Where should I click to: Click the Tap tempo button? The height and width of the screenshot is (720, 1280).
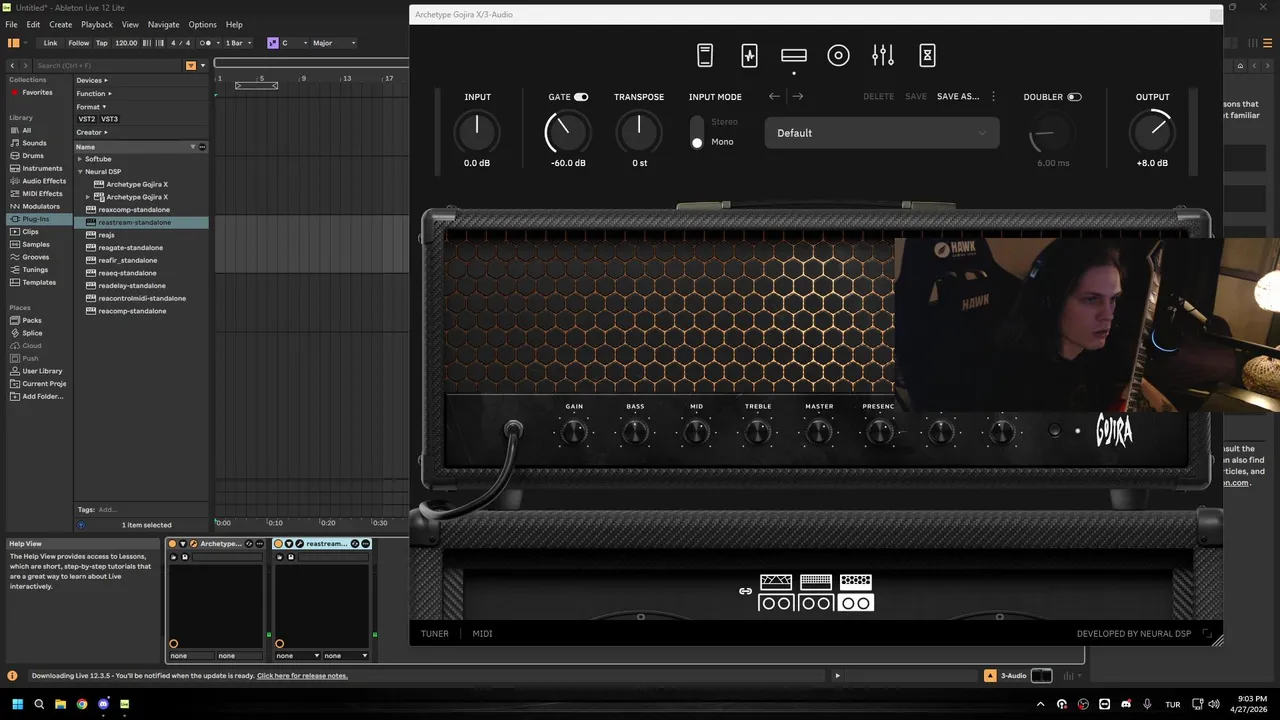tap(101, 43)
